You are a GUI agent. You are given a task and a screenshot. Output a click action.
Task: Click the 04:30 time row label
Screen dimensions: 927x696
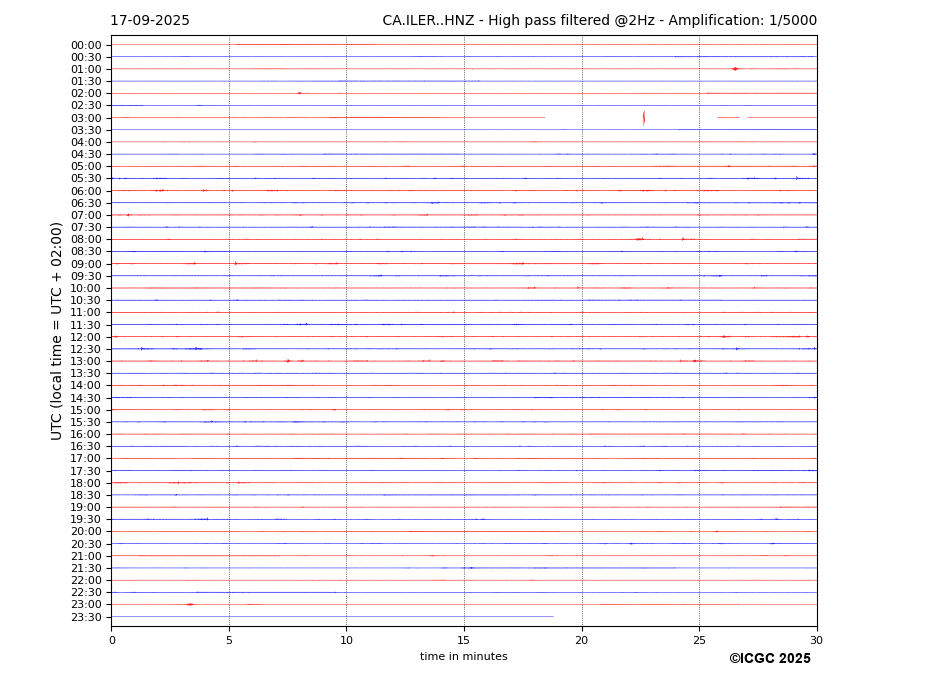tap(86, 154)
